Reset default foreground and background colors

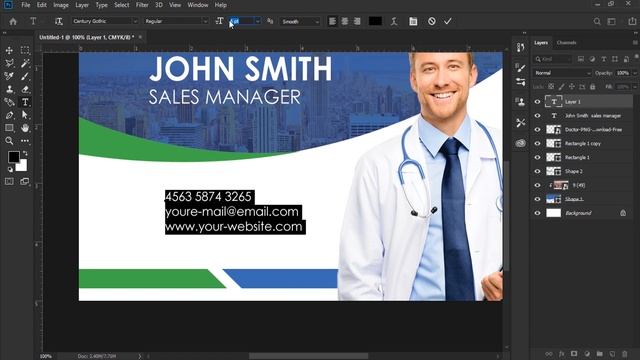tap(10, 169)
